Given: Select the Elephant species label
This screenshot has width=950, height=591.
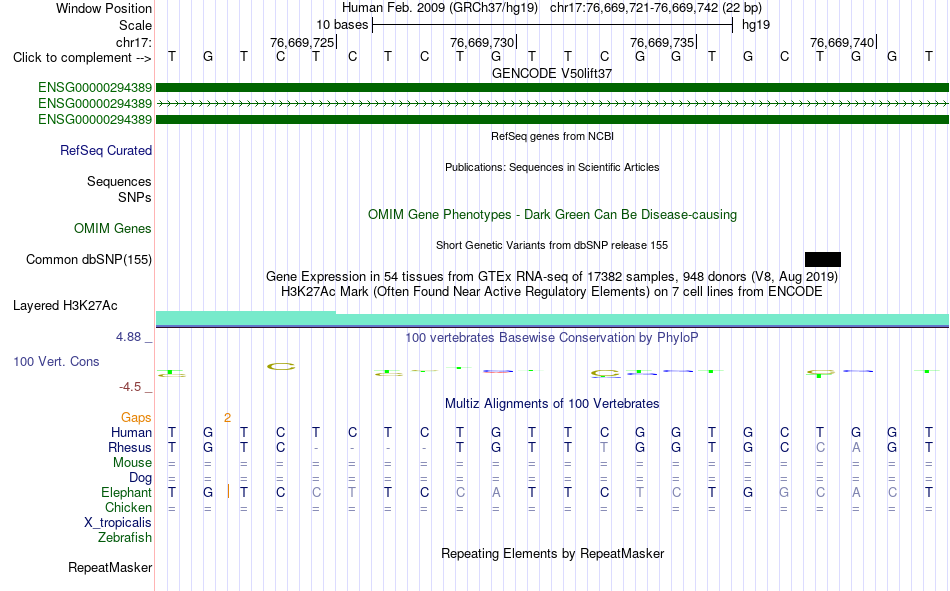Looking at the screenshot, I should pyautogui.click(x=127, y=492).
